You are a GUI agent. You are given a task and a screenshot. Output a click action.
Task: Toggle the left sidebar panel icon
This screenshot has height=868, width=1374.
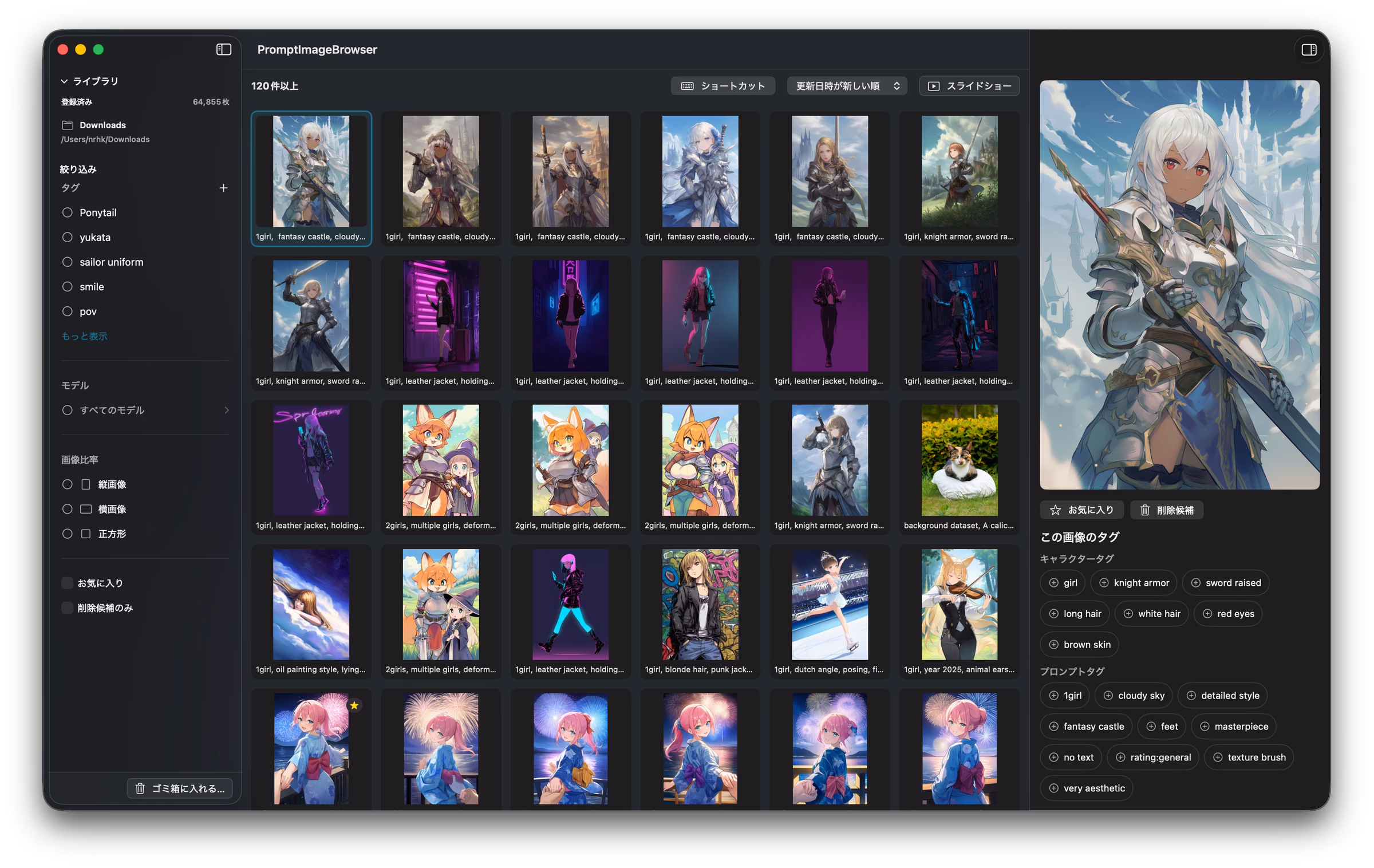pos(223,50)
